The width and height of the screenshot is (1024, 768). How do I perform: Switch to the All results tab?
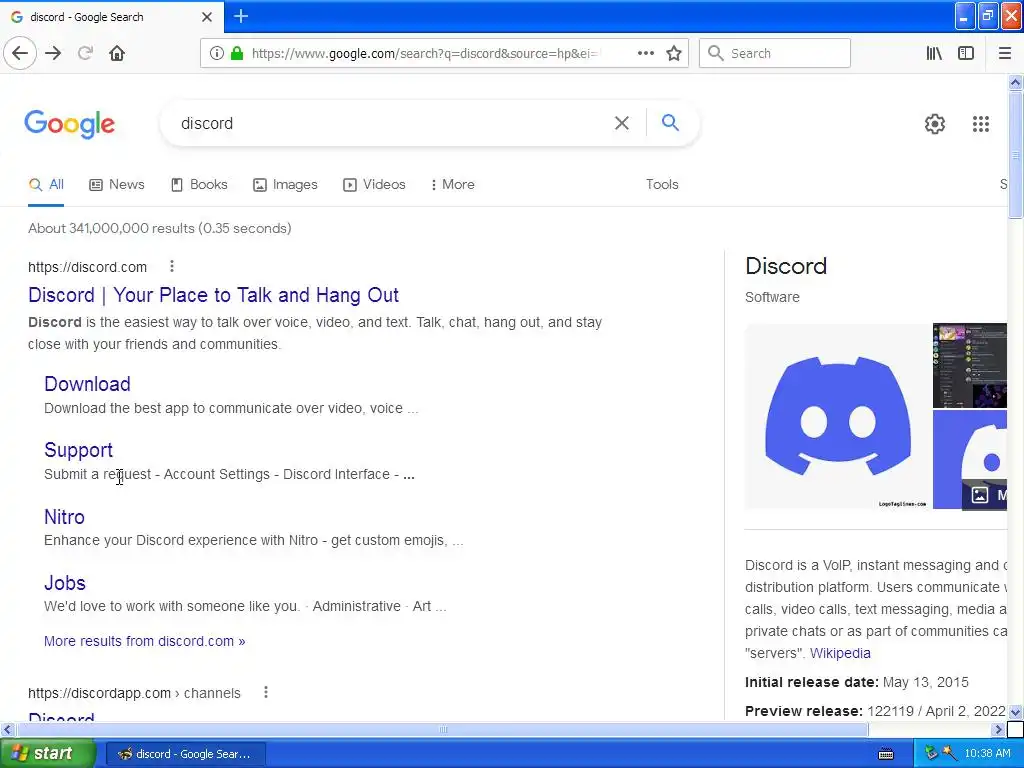46,185
